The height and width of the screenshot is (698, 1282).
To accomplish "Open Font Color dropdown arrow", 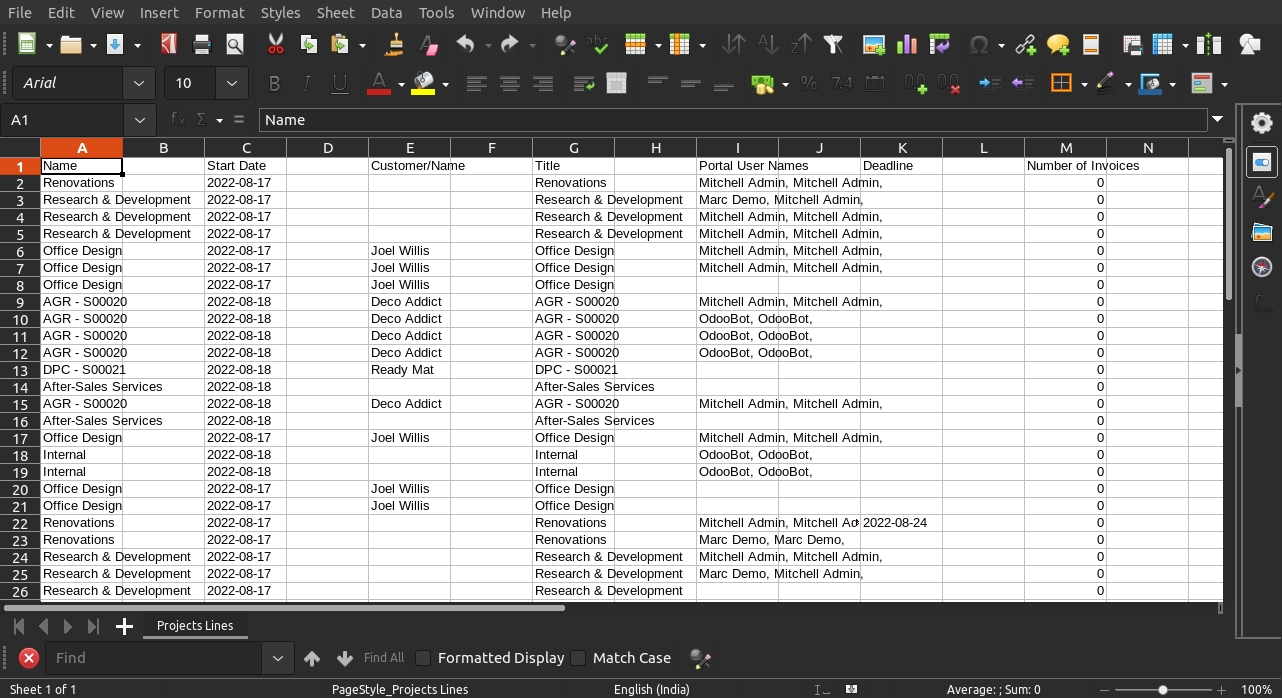I will [x=401, y=84].
